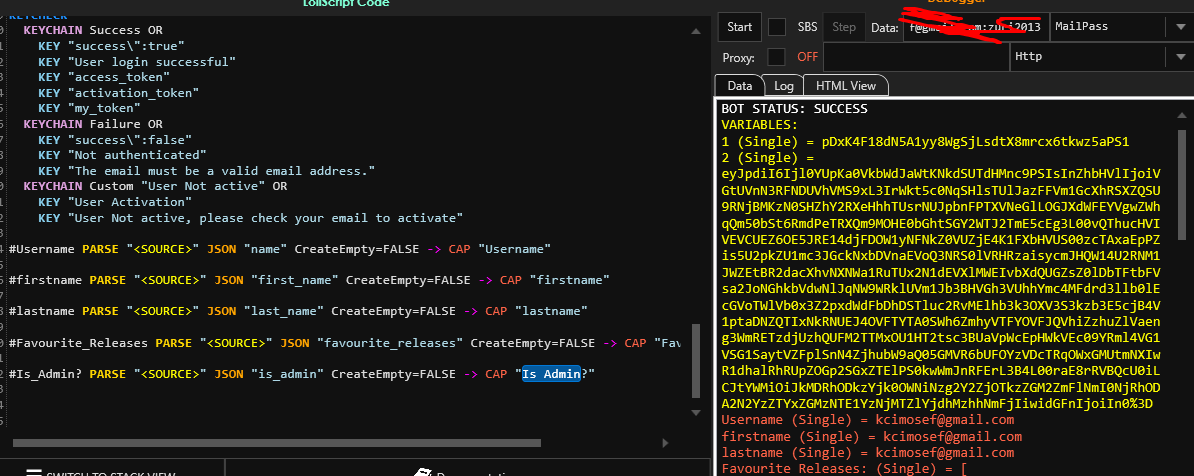Click the KEY "User login successful" line
The height and width of the screenshot is (476, 1194).
pos(137,62)
